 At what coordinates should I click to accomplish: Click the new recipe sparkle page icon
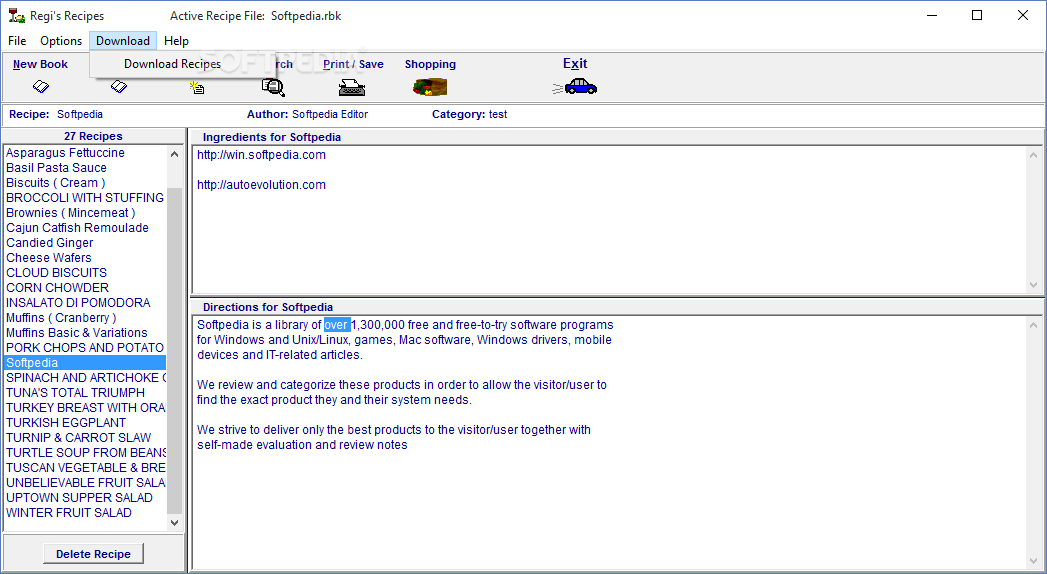click(197, 87)
